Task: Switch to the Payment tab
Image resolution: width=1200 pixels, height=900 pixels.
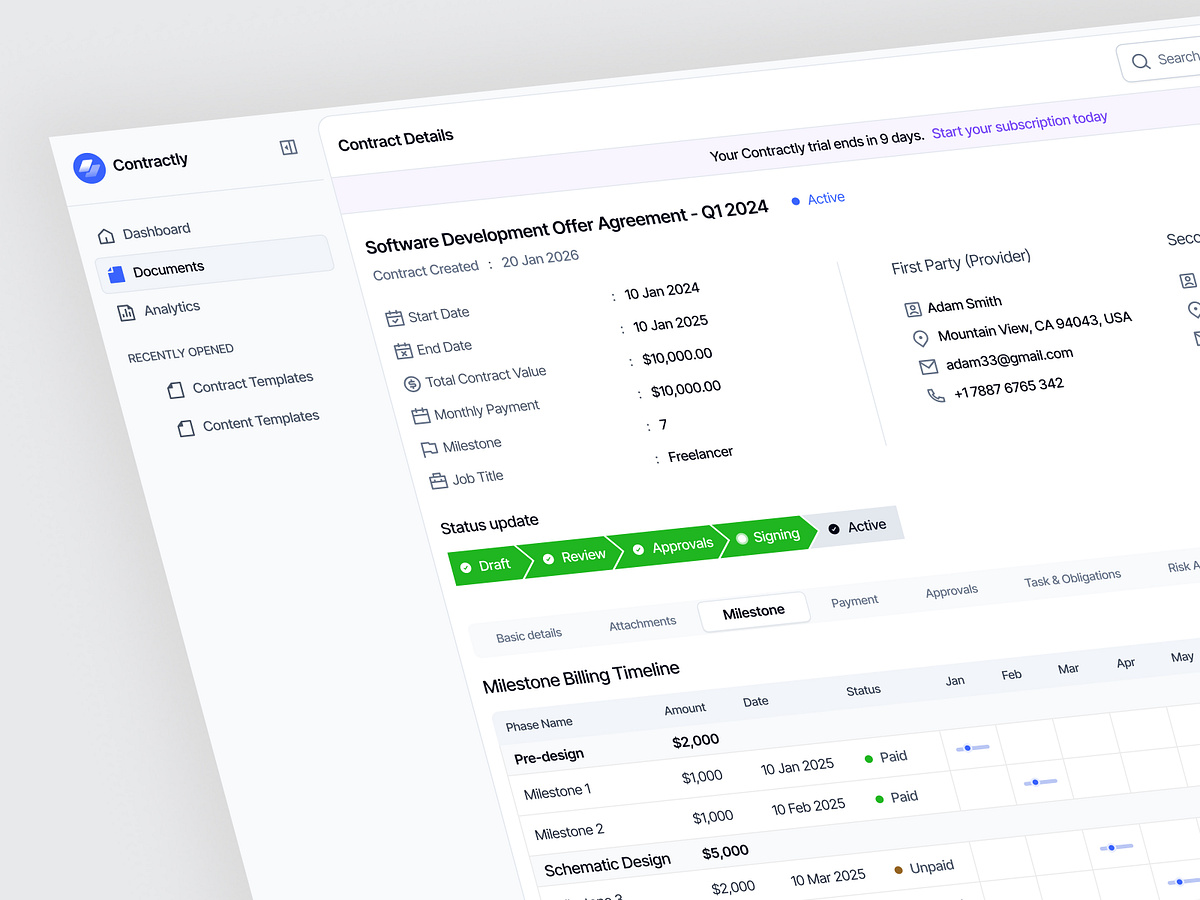Action: (855, 601)
